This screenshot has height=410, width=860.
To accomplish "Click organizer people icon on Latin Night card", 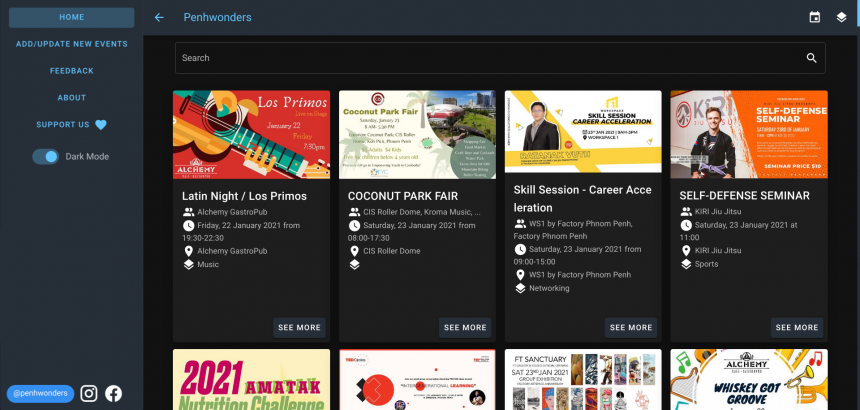I will (189, 212).
